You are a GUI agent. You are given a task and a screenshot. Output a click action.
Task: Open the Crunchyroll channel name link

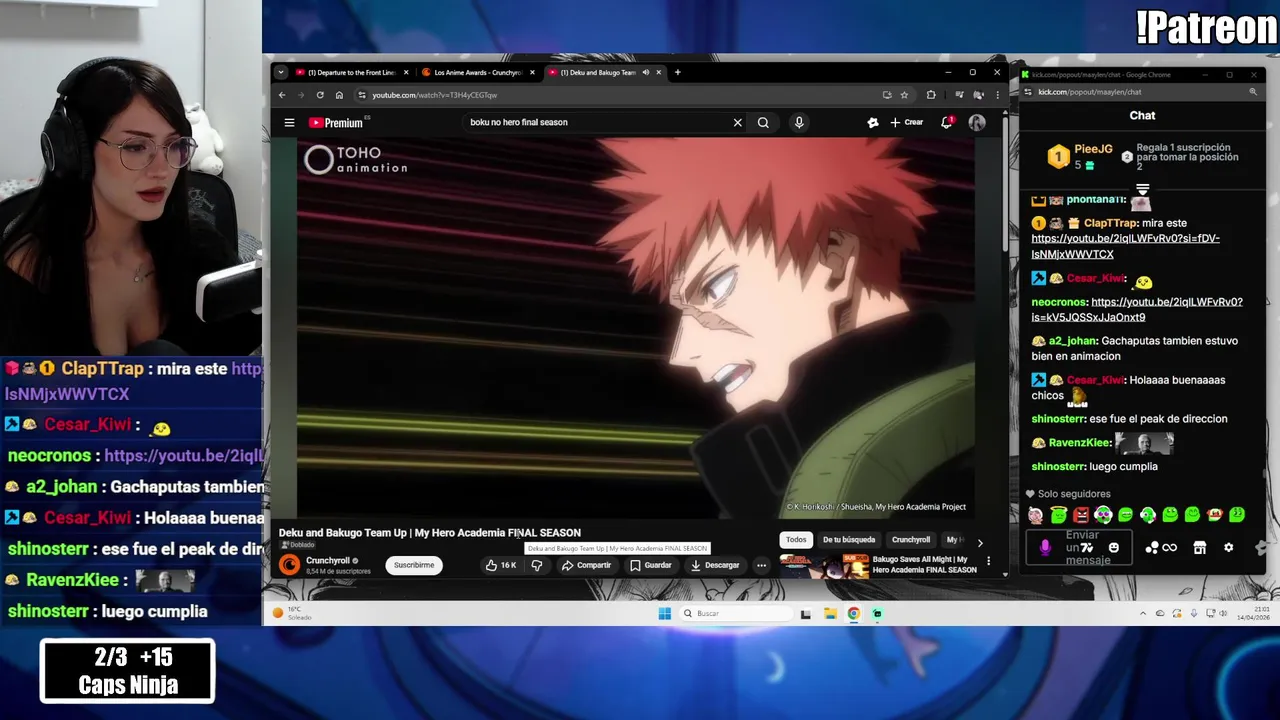point(328,560)
